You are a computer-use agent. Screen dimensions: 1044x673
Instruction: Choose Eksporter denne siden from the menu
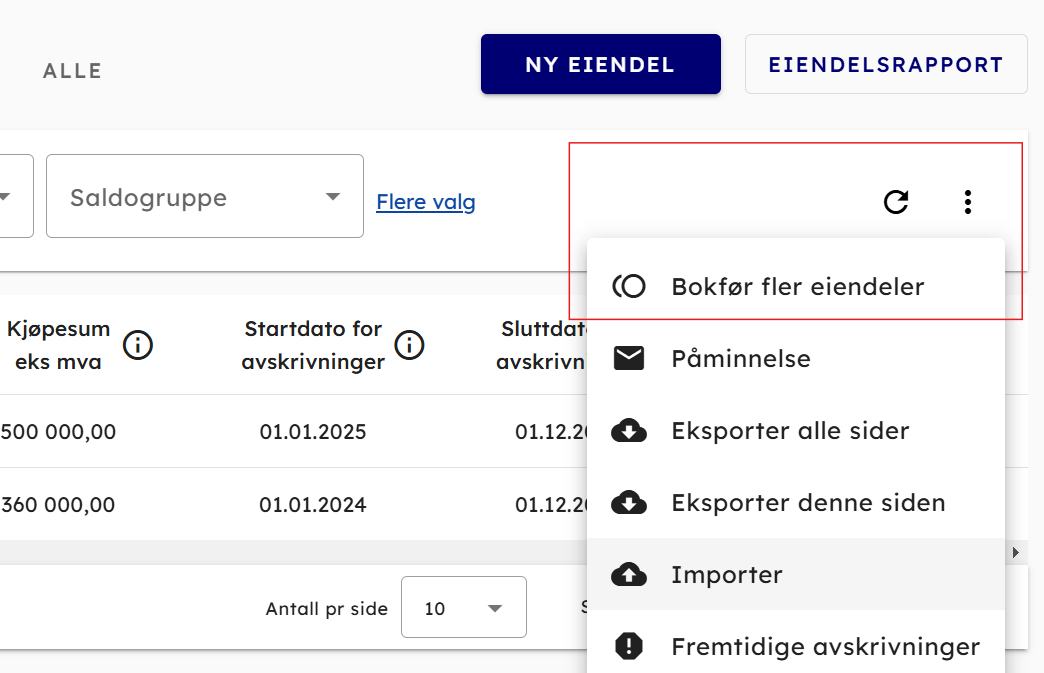coord(808,503)
